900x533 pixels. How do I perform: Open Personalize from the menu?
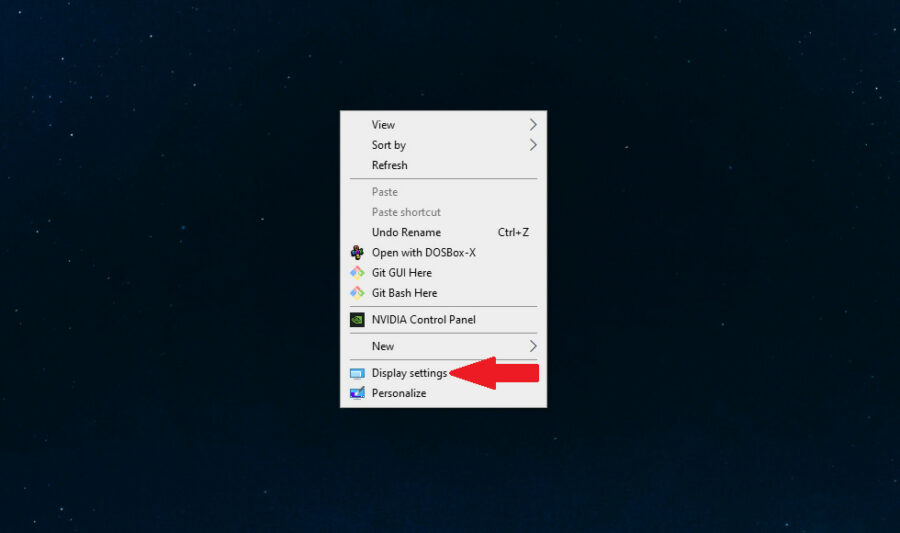(443, 393)
